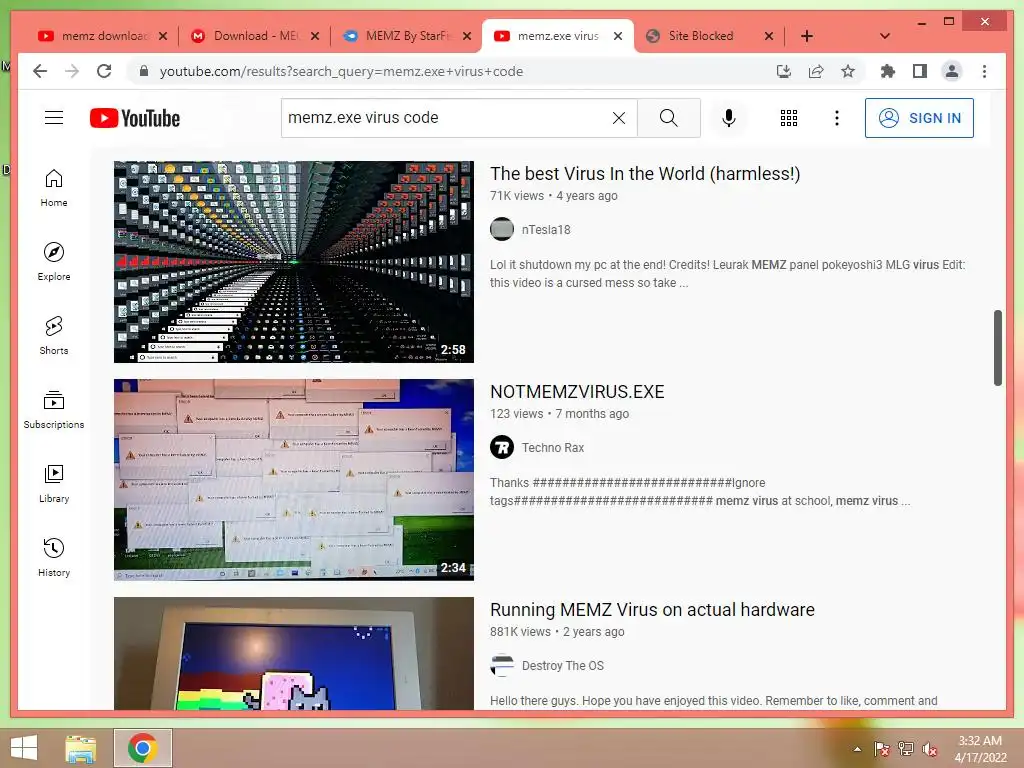Open Subscriptions in the sidebar
Image resolution: width=1024 pixels, height=768 pixels.
point(54,410)
